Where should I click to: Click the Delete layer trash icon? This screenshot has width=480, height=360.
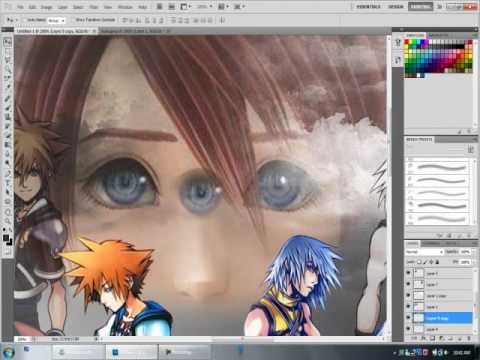(x=469, y=338)
